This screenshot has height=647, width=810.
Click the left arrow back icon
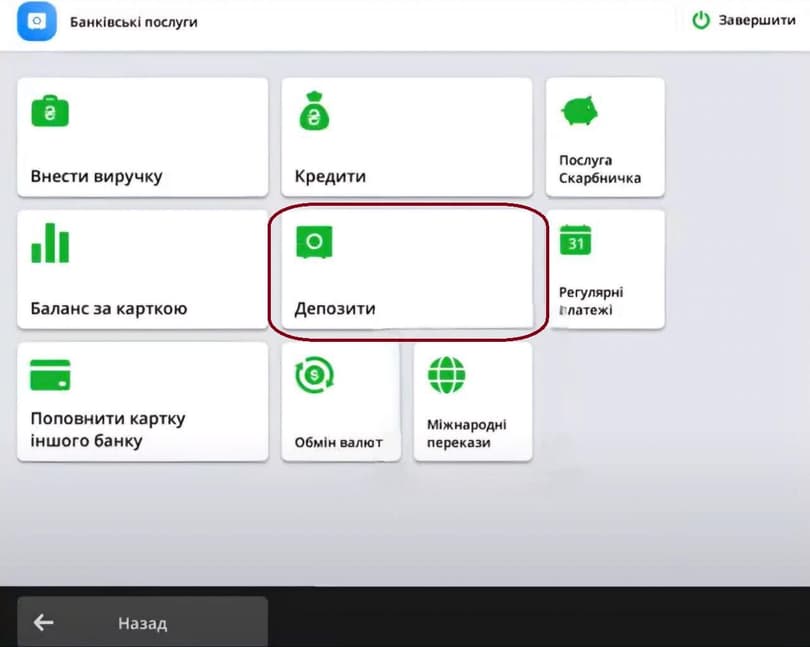(43, 622)
